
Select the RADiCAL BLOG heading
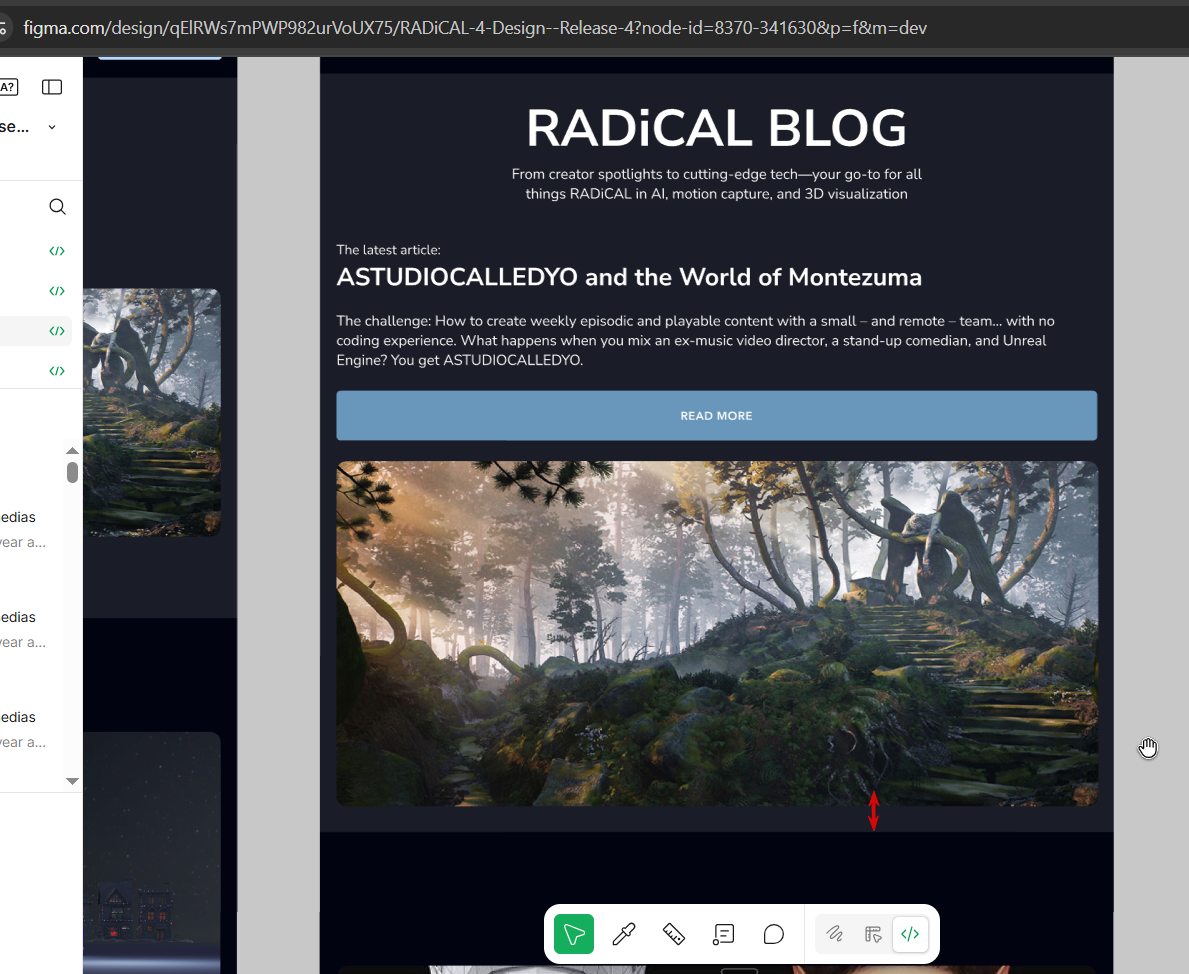[717, 128]
